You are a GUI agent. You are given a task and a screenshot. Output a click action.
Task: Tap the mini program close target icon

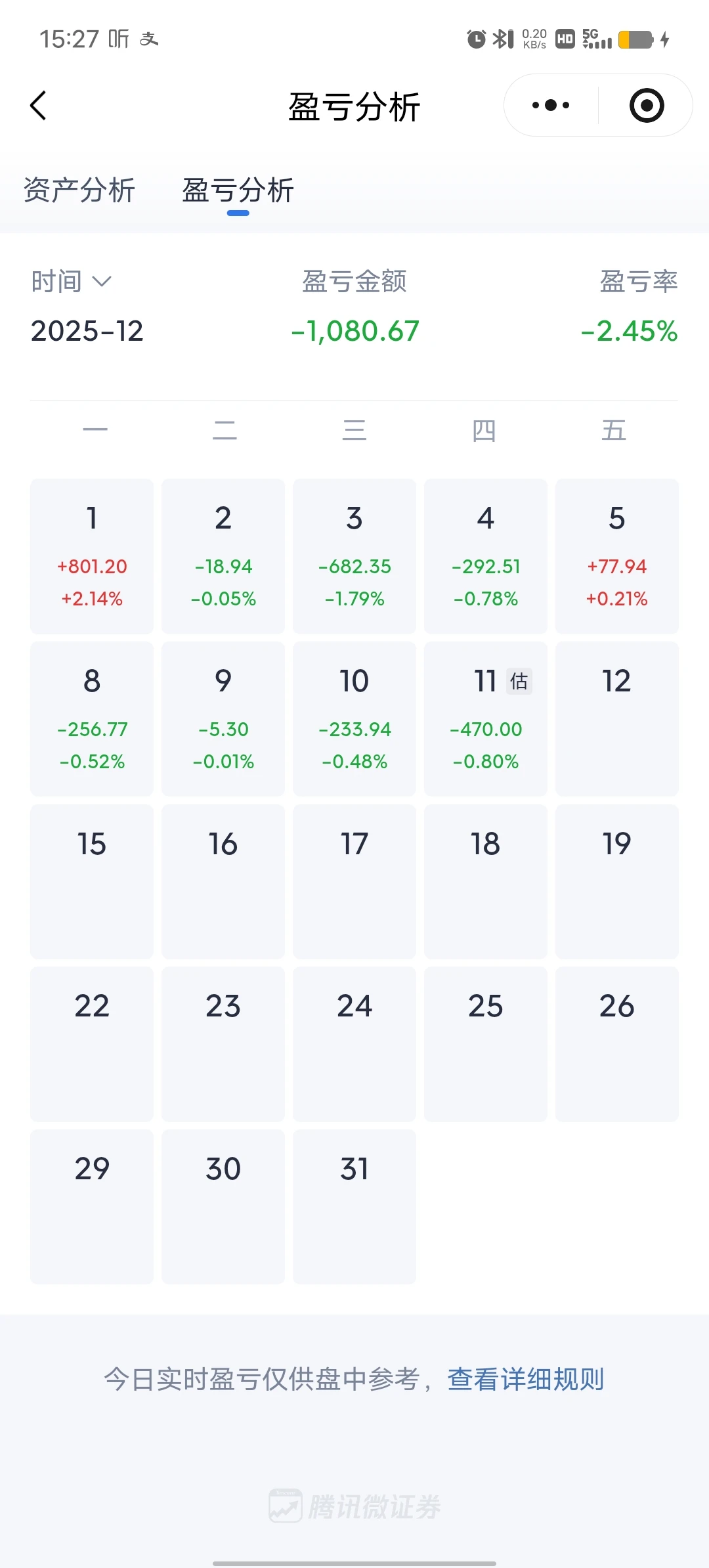point(647,105)
